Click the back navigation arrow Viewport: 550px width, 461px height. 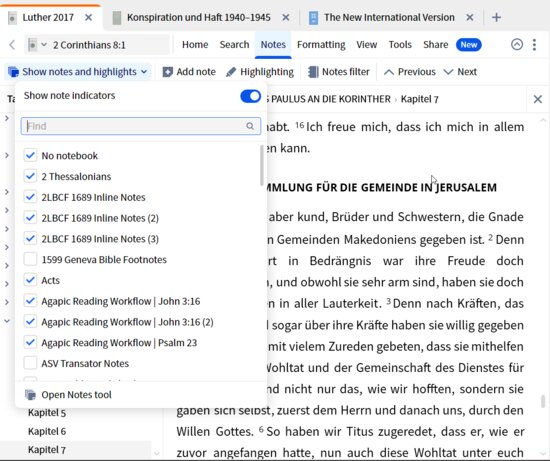point(12,45)
